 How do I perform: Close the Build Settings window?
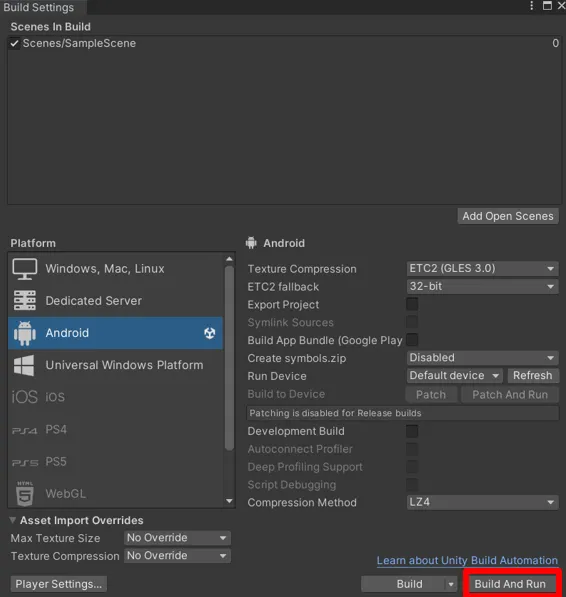tap(561, 6)
